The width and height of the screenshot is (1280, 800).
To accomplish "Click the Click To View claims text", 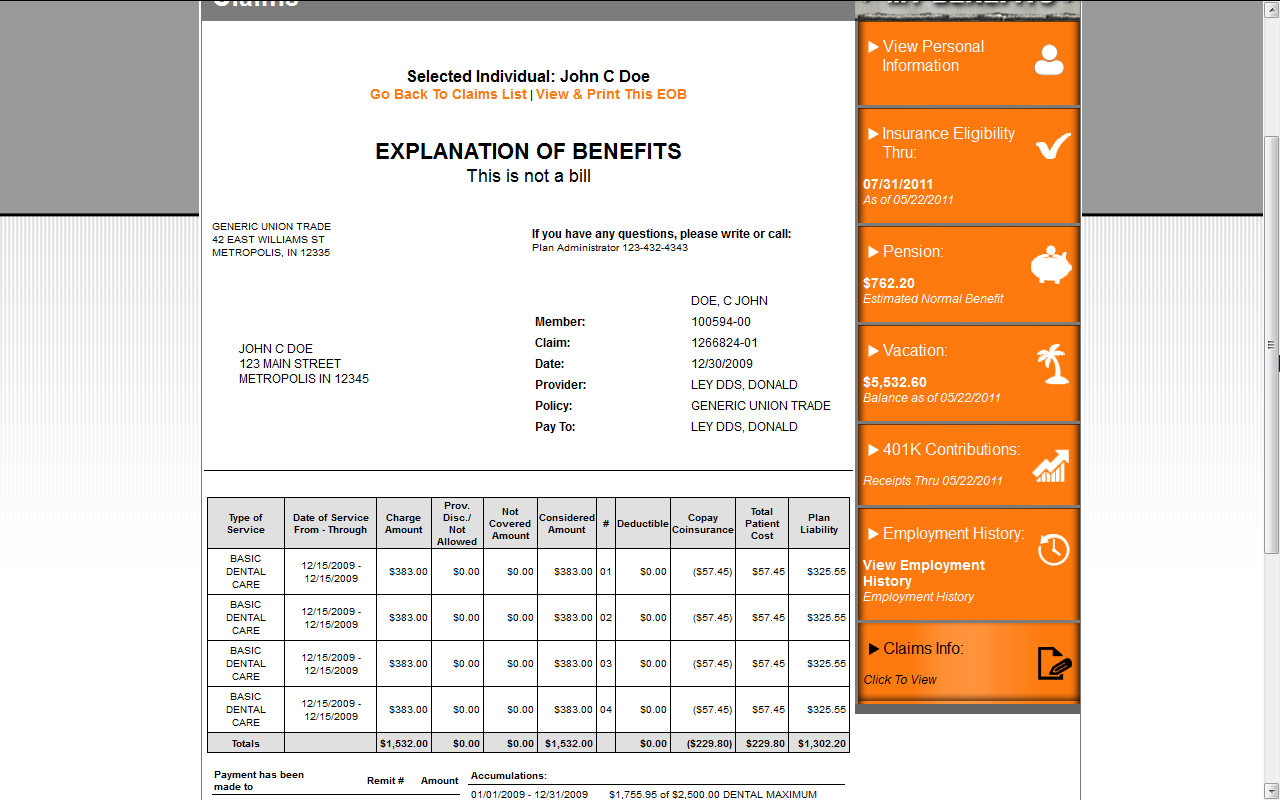I will point(900,680).
